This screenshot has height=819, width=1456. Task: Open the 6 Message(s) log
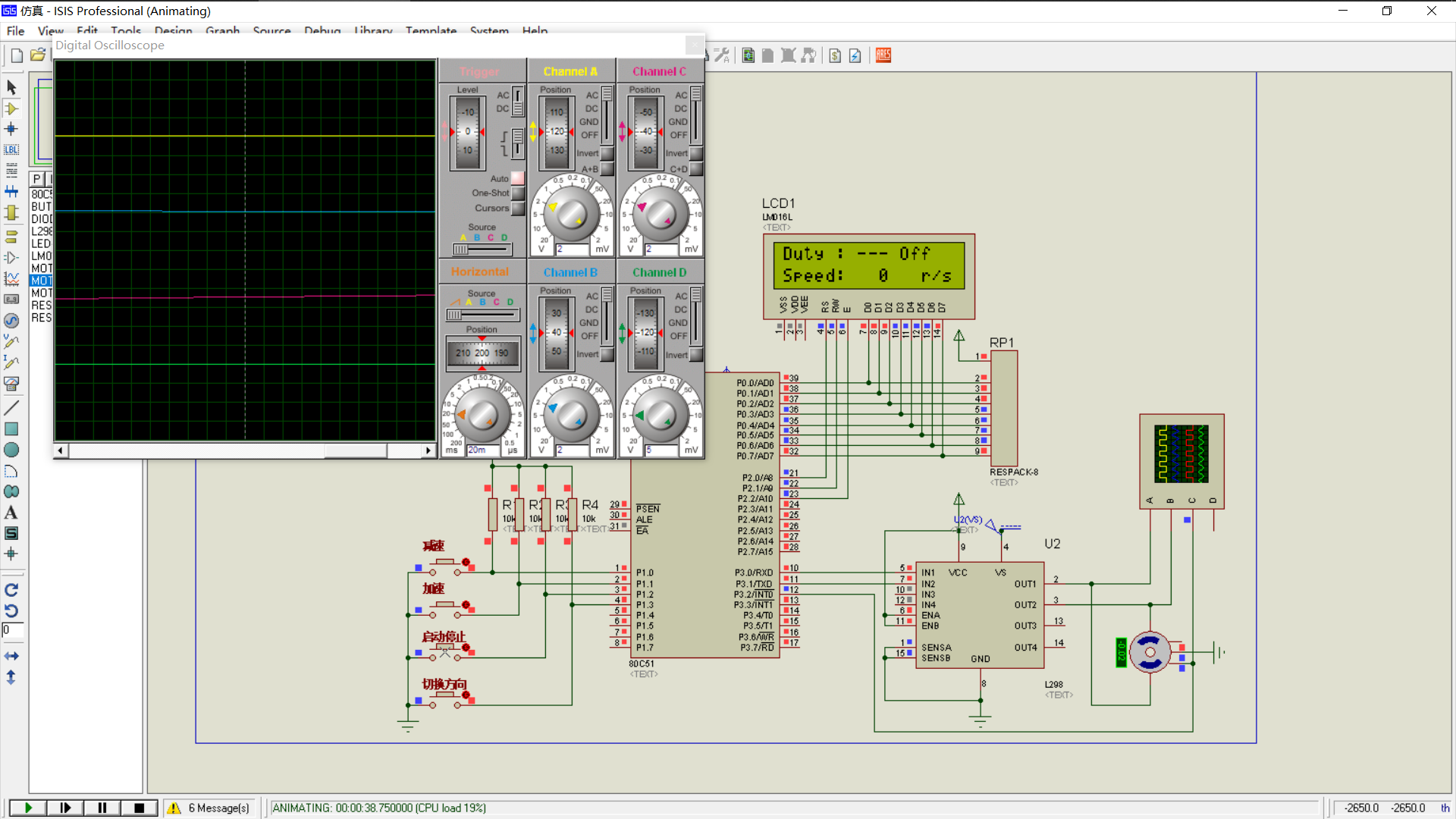click(209, 808)
